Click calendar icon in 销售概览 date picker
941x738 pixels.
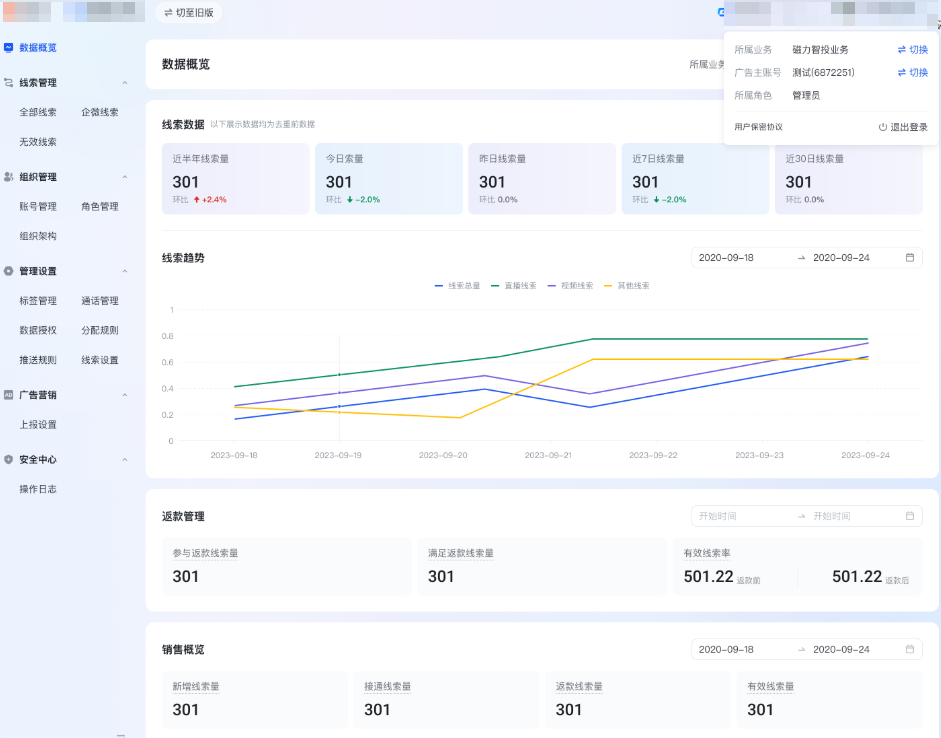(910, 650)
